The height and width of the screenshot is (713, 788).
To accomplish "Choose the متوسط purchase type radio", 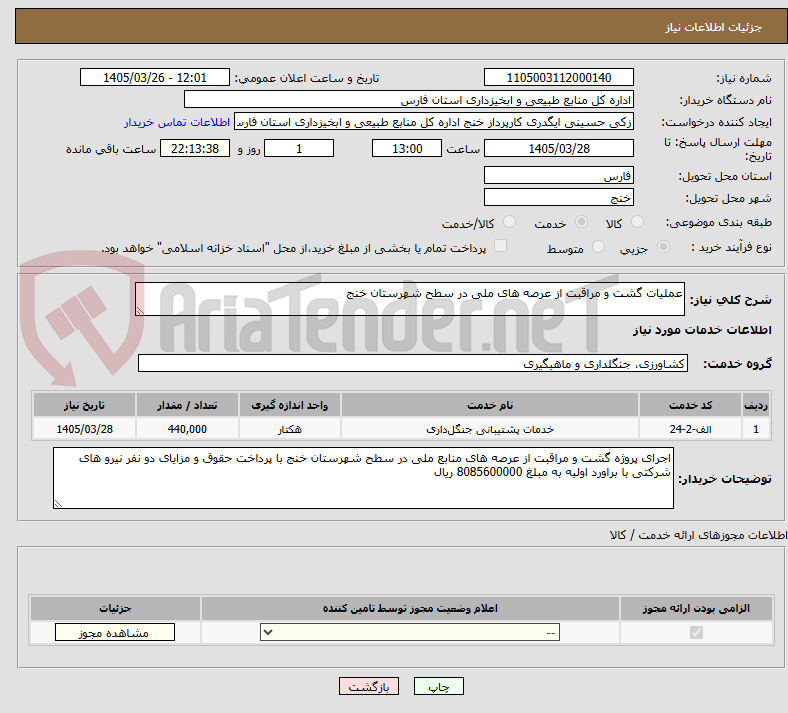I will click(598, 247).
